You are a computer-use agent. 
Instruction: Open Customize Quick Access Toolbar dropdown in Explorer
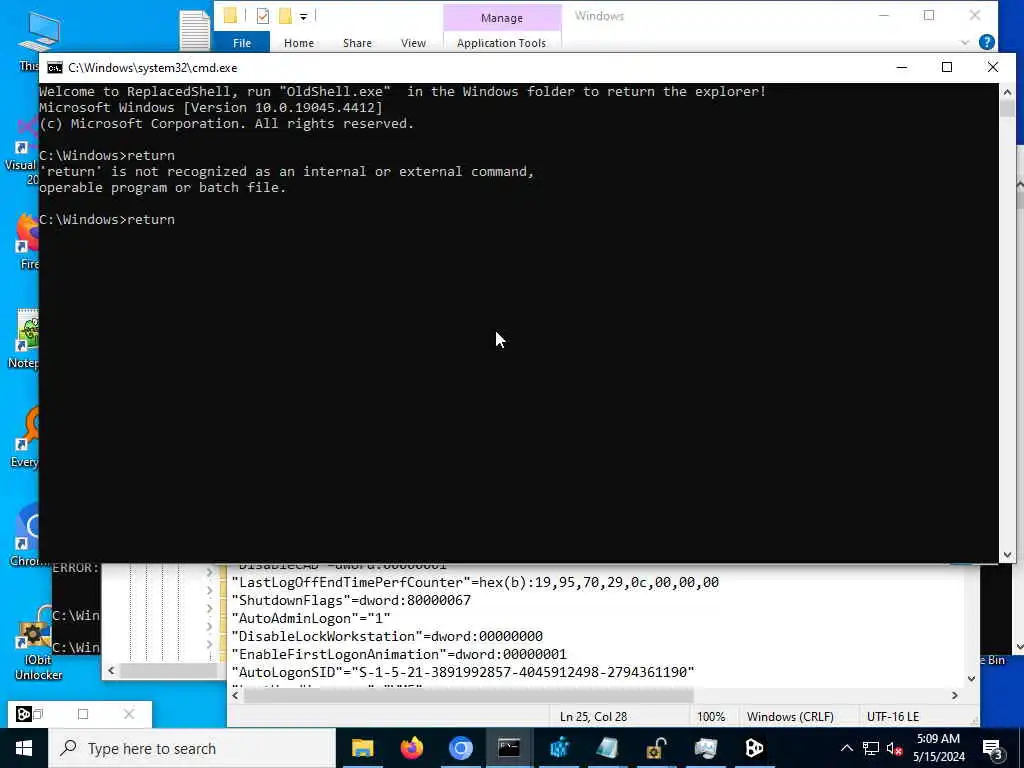tap(304, 16)
